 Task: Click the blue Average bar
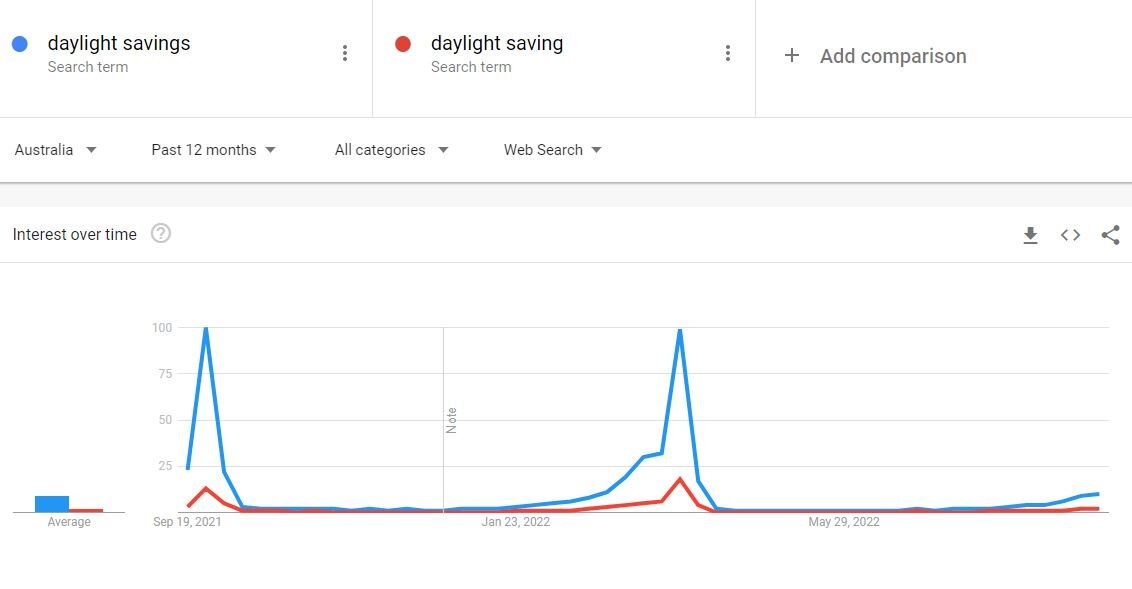[52, 503]
